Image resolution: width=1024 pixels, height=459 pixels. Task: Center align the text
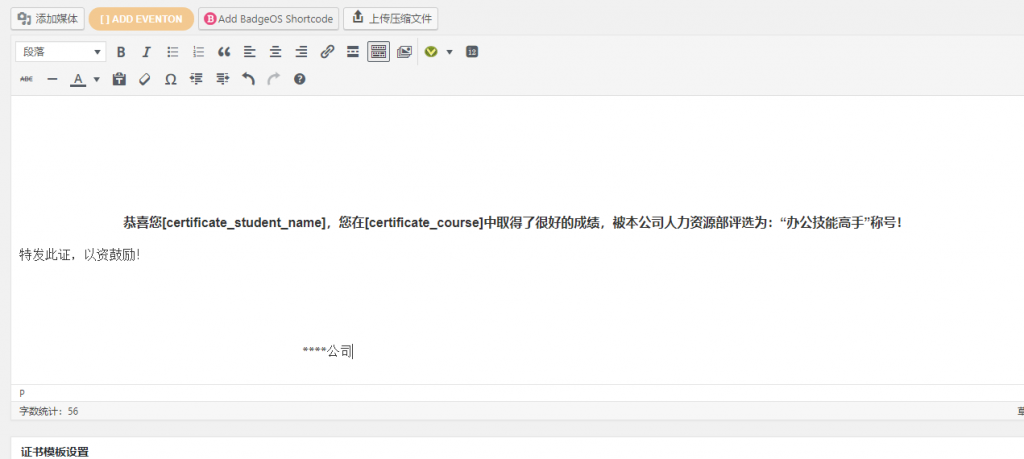pyautogui.click(x=275, y=52)
